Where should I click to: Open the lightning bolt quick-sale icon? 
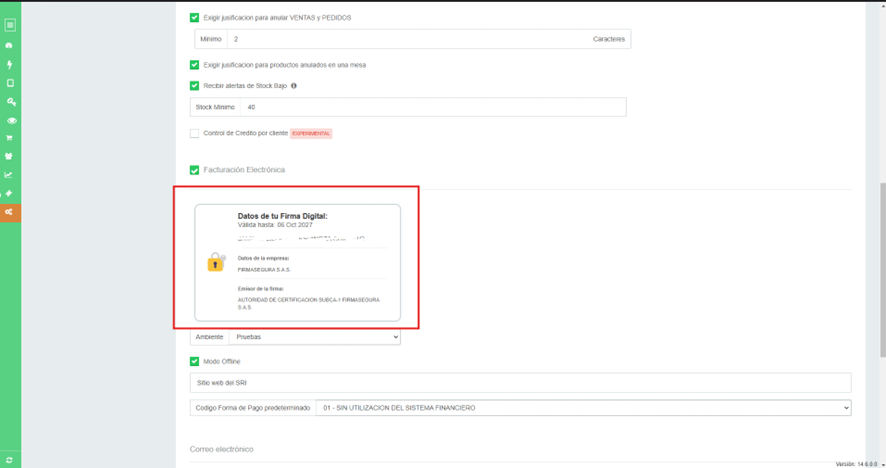(10, 64)
